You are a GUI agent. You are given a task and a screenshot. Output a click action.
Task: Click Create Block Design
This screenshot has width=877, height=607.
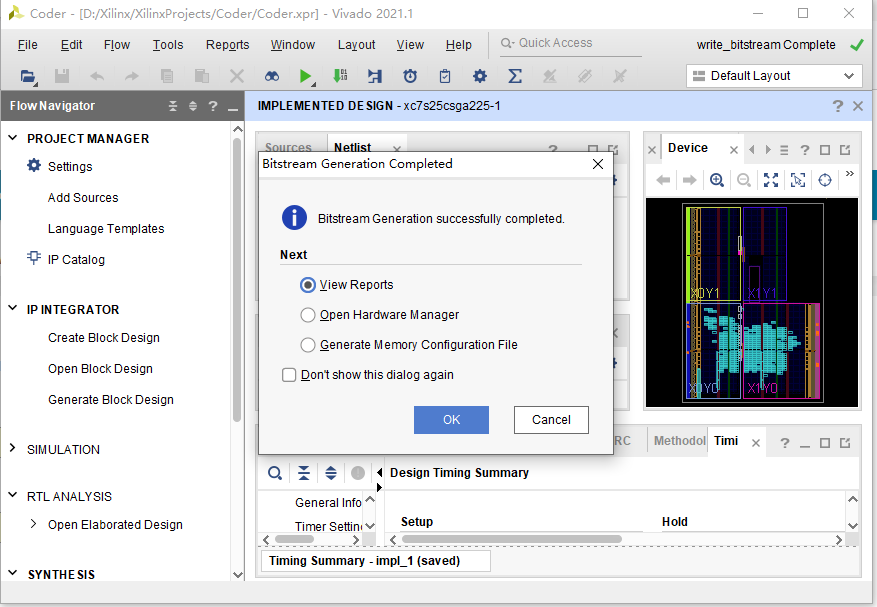pos(103,338)
